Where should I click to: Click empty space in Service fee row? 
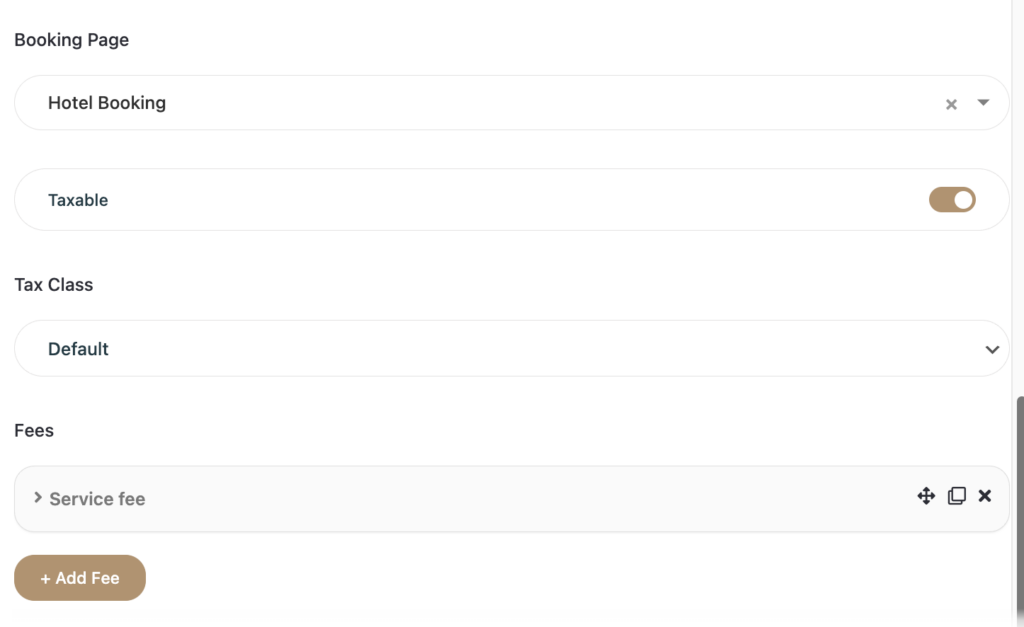click(500, 499)
